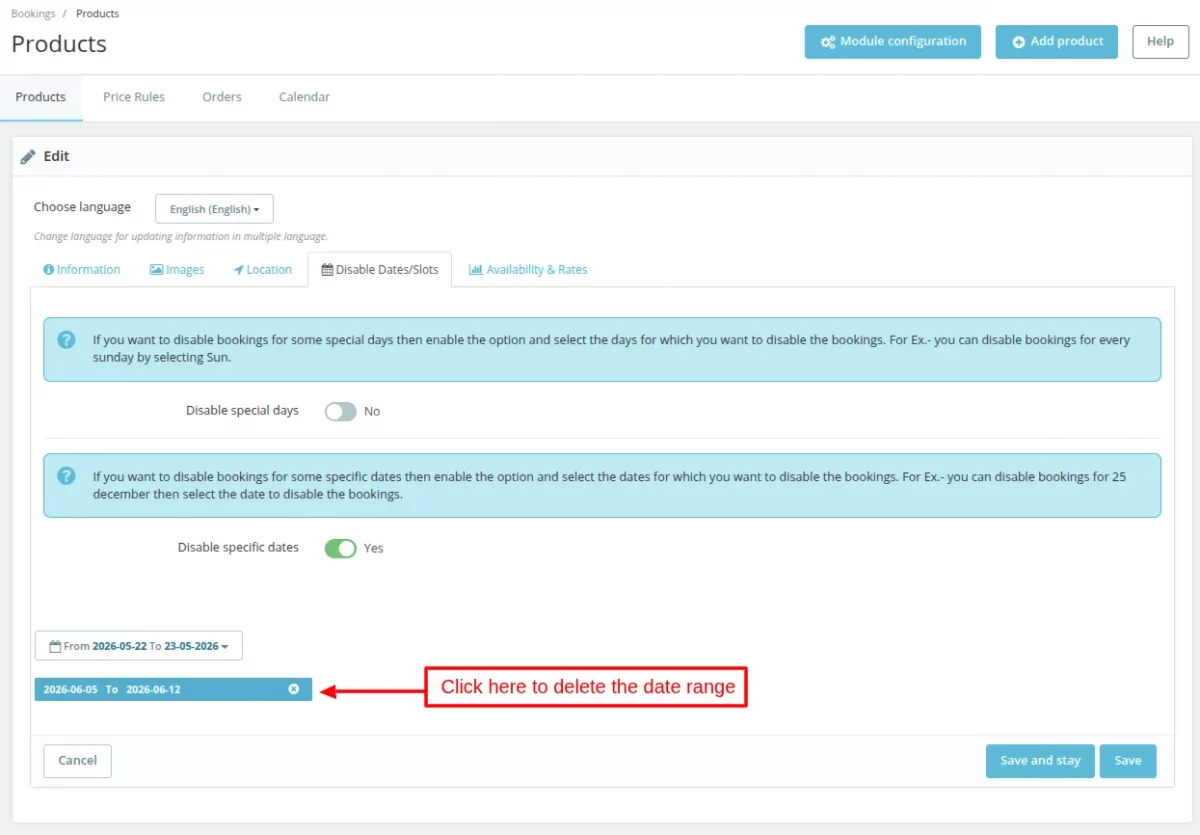Open Module configuration
Image resolution: width=1200 pixels, height=835 pixels.
click(893, 42)
